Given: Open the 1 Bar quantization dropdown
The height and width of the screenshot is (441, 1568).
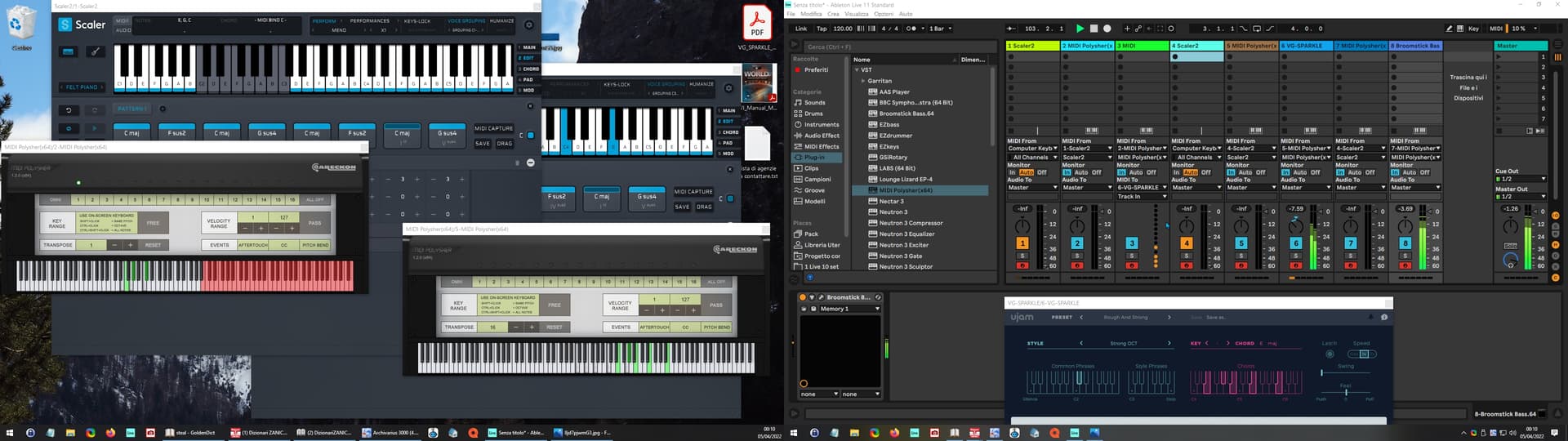Looking at the screenshot, I should [940, 29].
